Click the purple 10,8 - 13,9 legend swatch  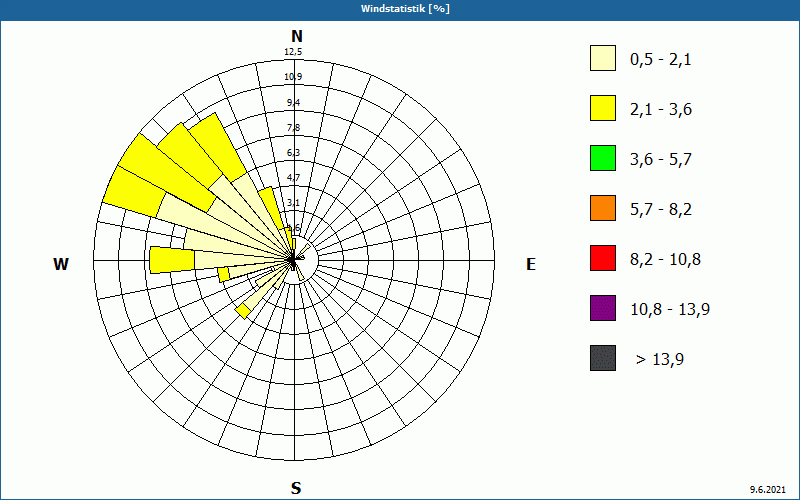pyautogui.click(x=603, y=308)
